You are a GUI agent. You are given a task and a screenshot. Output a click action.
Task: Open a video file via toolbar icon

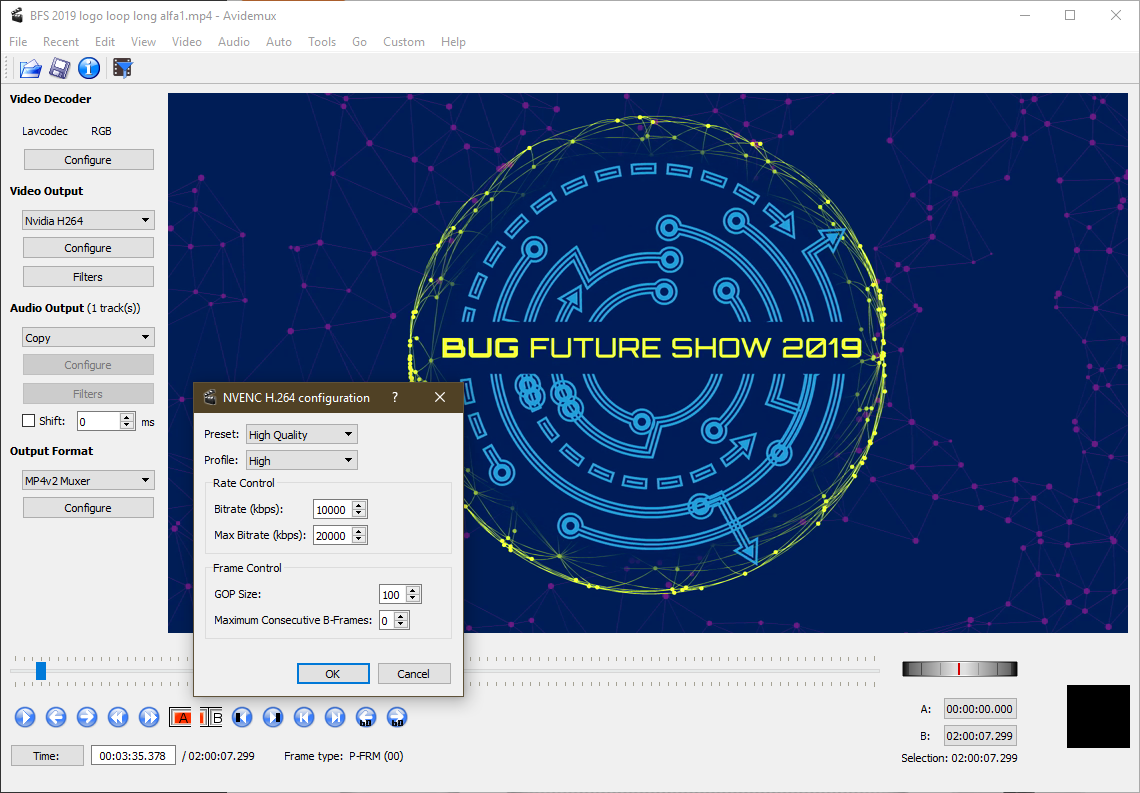(x=30, y=68)
